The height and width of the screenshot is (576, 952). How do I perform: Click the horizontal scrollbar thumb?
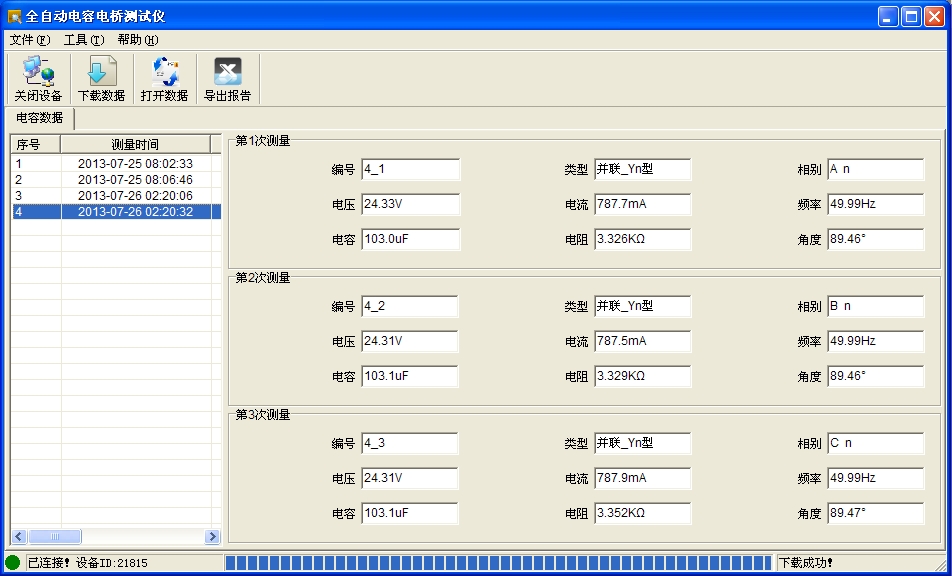55,537
